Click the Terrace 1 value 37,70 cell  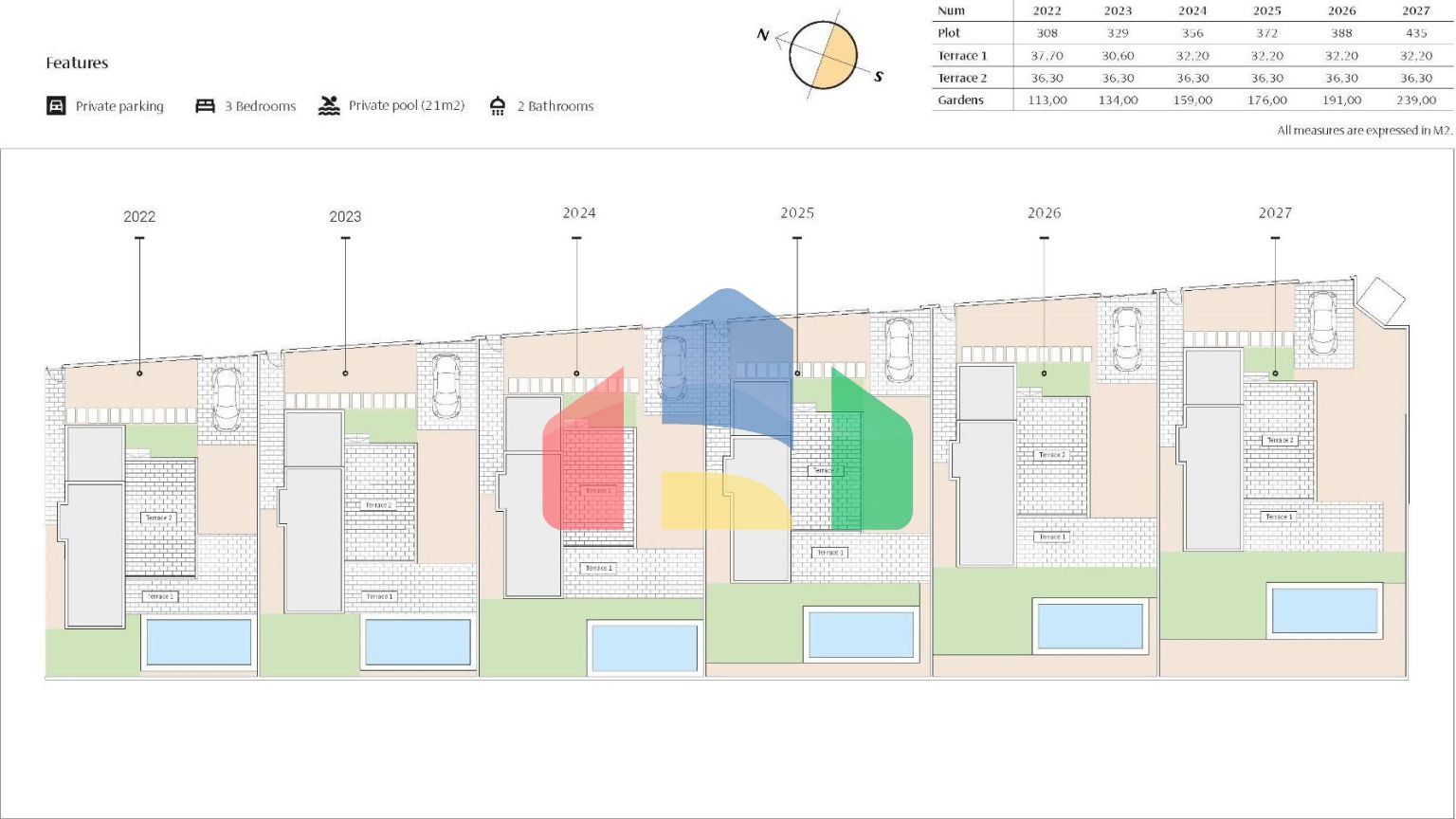[1046, 56]
